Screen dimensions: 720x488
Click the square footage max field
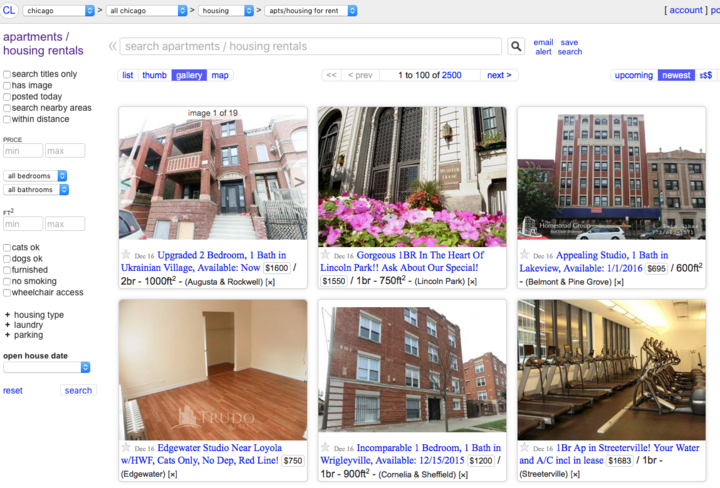(x=65, y=224)
